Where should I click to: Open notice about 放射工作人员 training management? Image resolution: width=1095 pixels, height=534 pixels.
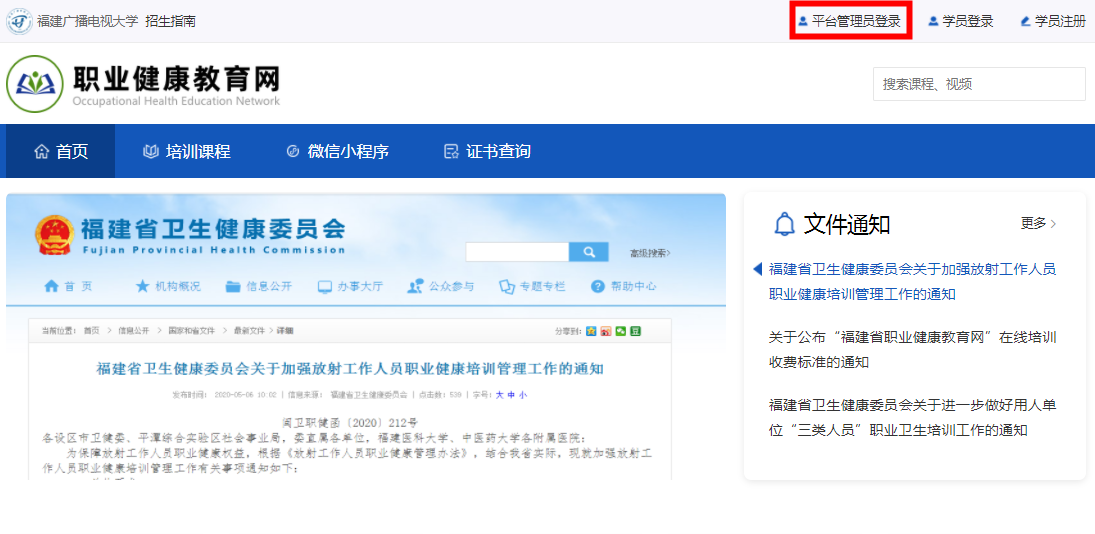coord(911,281)
